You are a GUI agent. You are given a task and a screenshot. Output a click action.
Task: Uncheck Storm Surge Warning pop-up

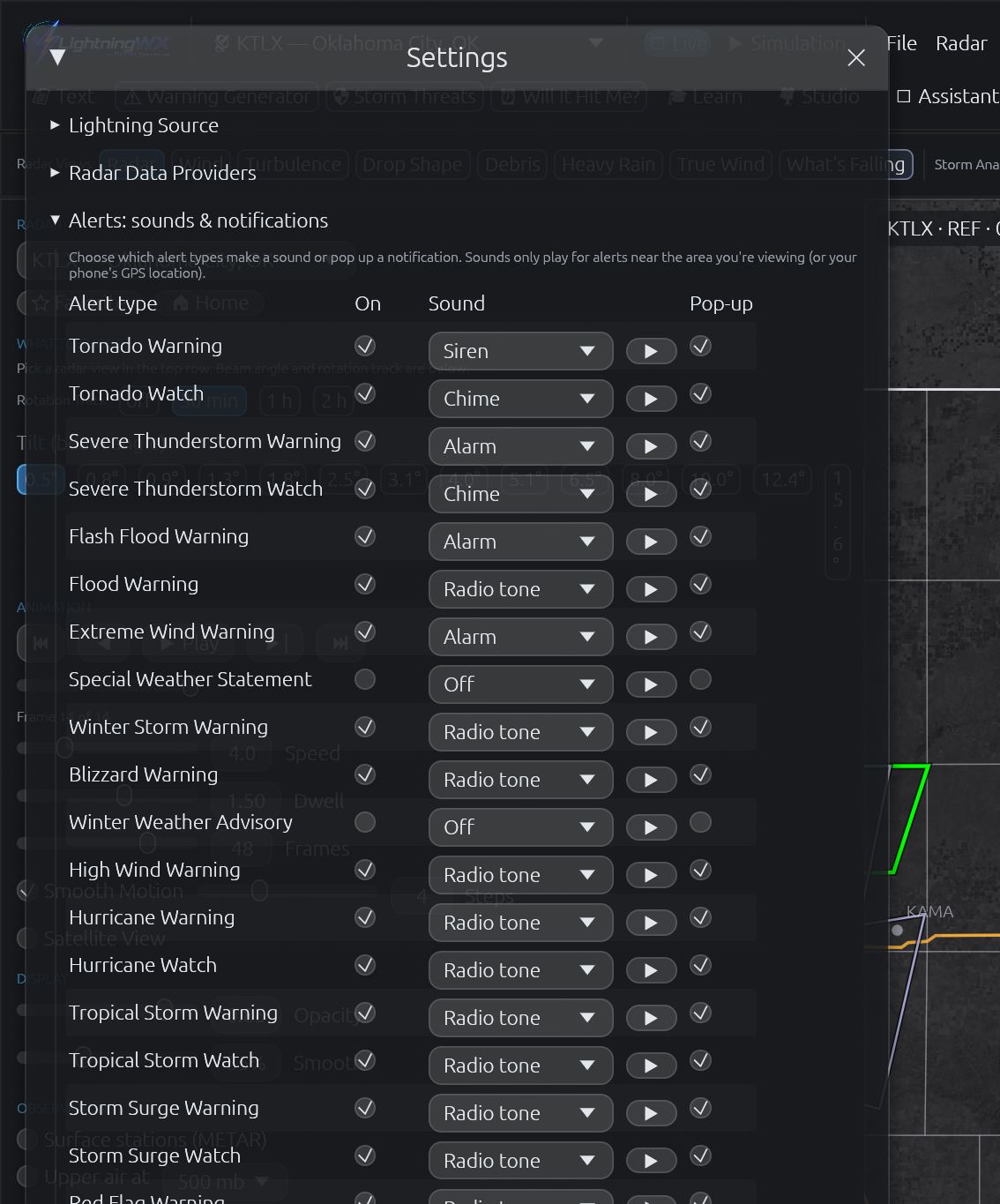tap(700, 1108)
